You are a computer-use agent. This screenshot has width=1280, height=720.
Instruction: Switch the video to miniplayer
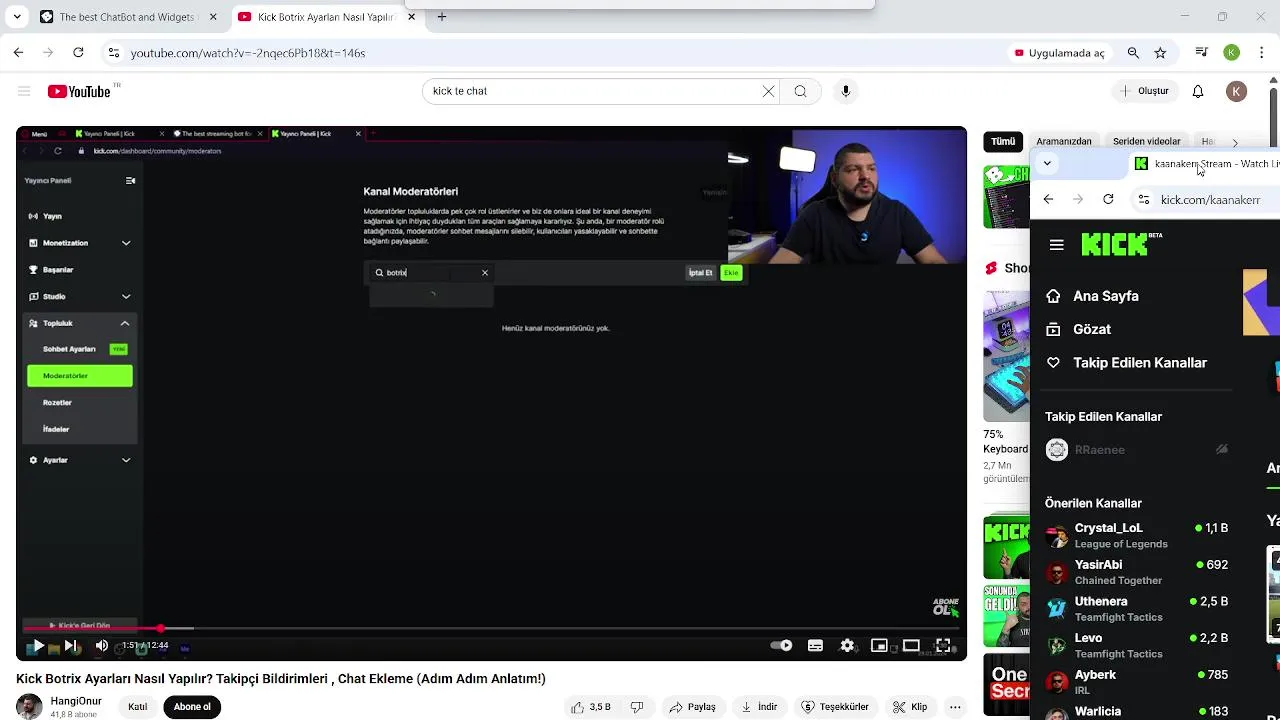coord(879,646)
